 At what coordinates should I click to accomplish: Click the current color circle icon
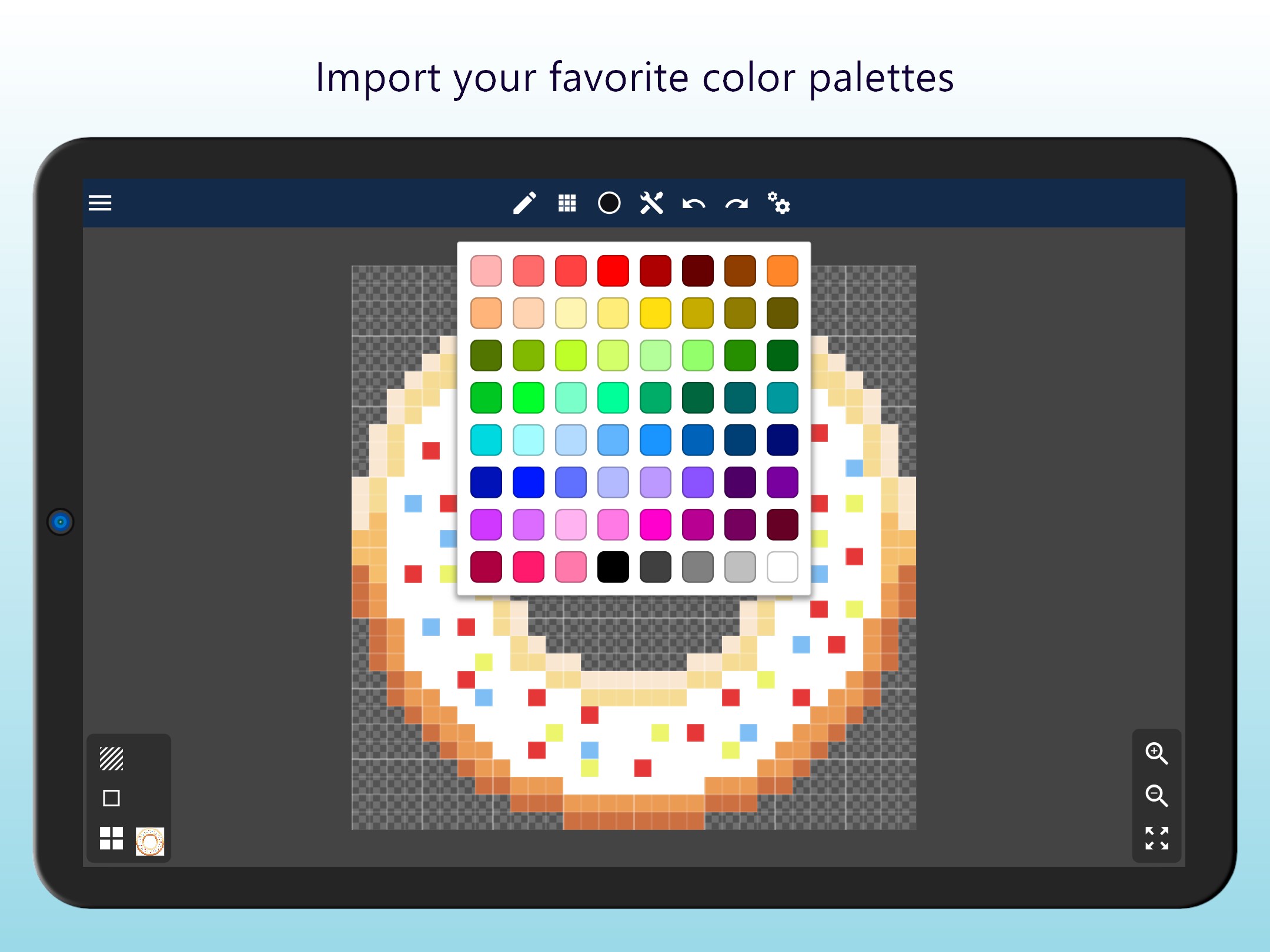pos(609,203)
